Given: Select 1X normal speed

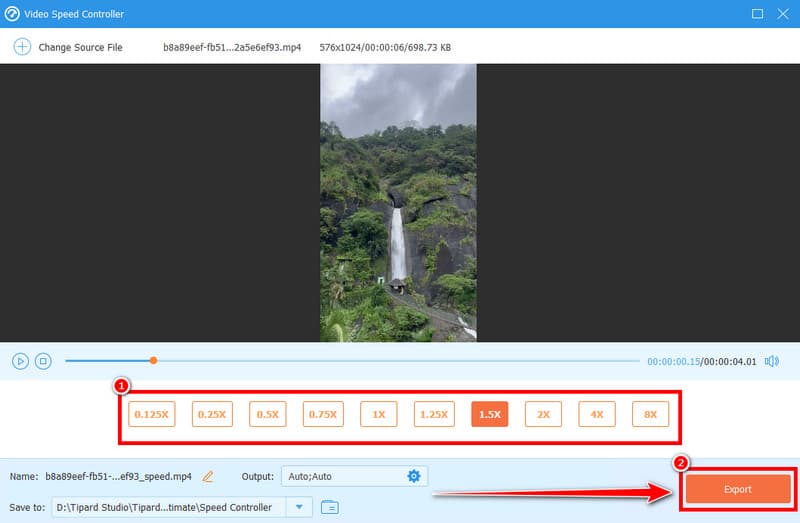Looking at the screenshot, I should (x=379, y=414).
